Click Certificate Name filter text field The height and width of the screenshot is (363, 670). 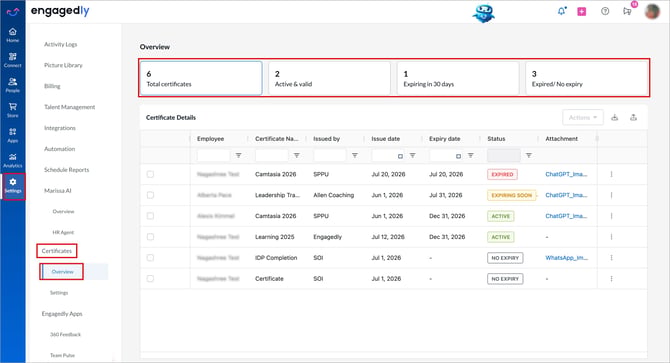[x=271, y=155]
